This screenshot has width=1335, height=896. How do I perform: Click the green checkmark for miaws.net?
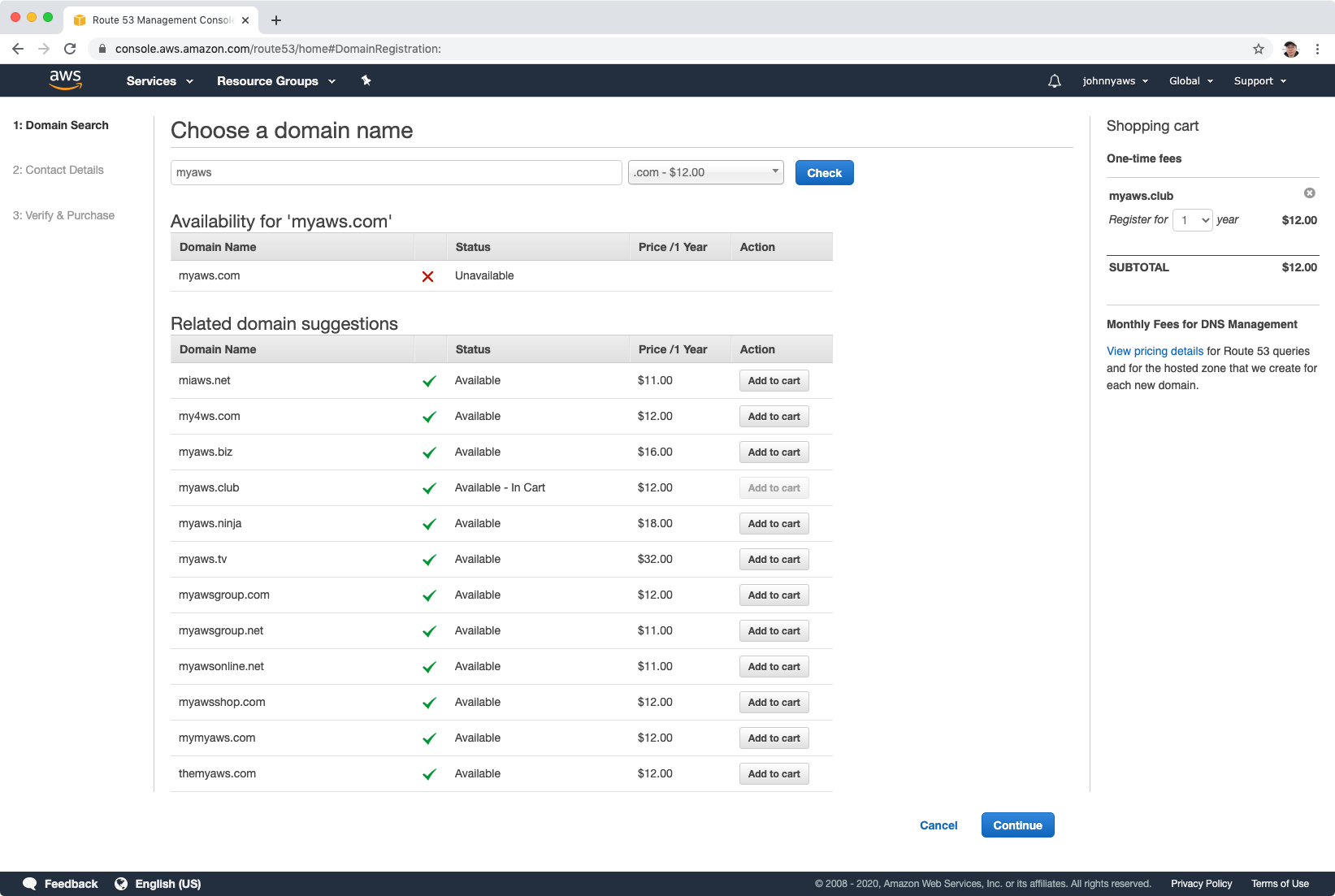click(x=429, y=381)
